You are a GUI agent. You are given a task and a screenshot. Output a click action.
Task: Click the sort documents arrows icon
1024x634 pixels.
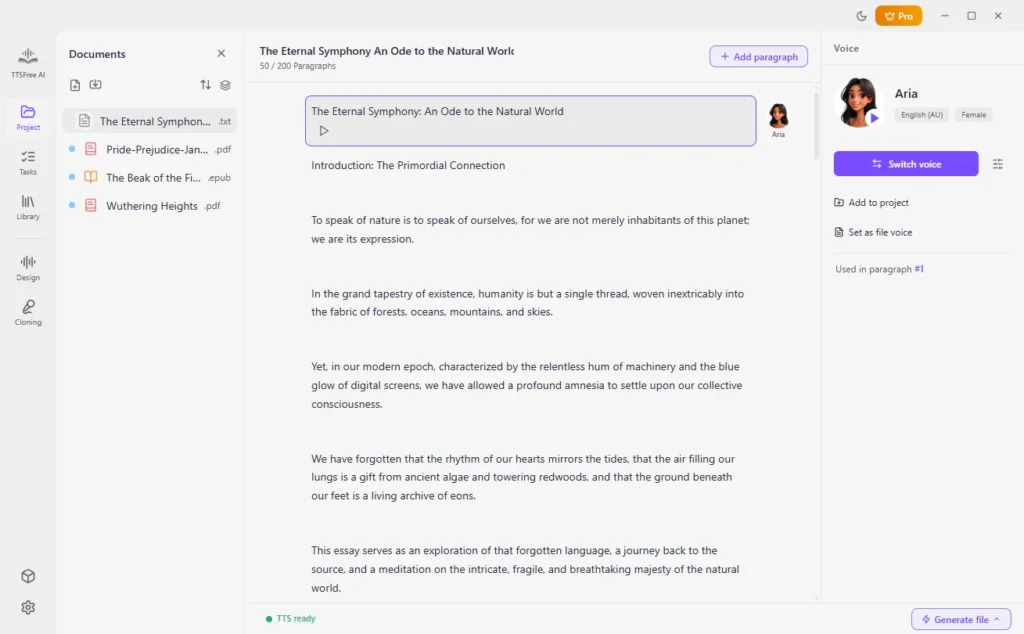click(x=205, y=85)
